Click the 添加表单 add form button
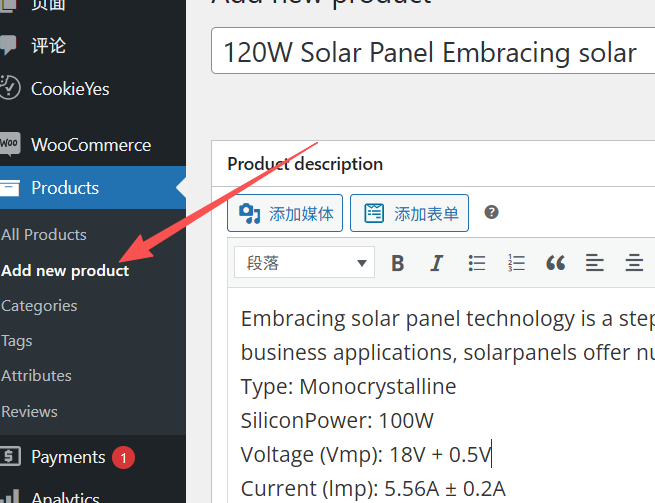 pos(410,213)
